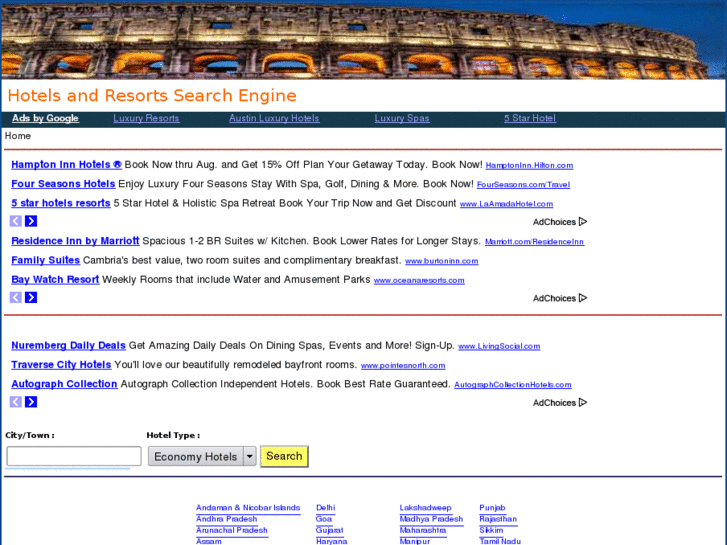Open Delhi state link

tap(325, 508)
